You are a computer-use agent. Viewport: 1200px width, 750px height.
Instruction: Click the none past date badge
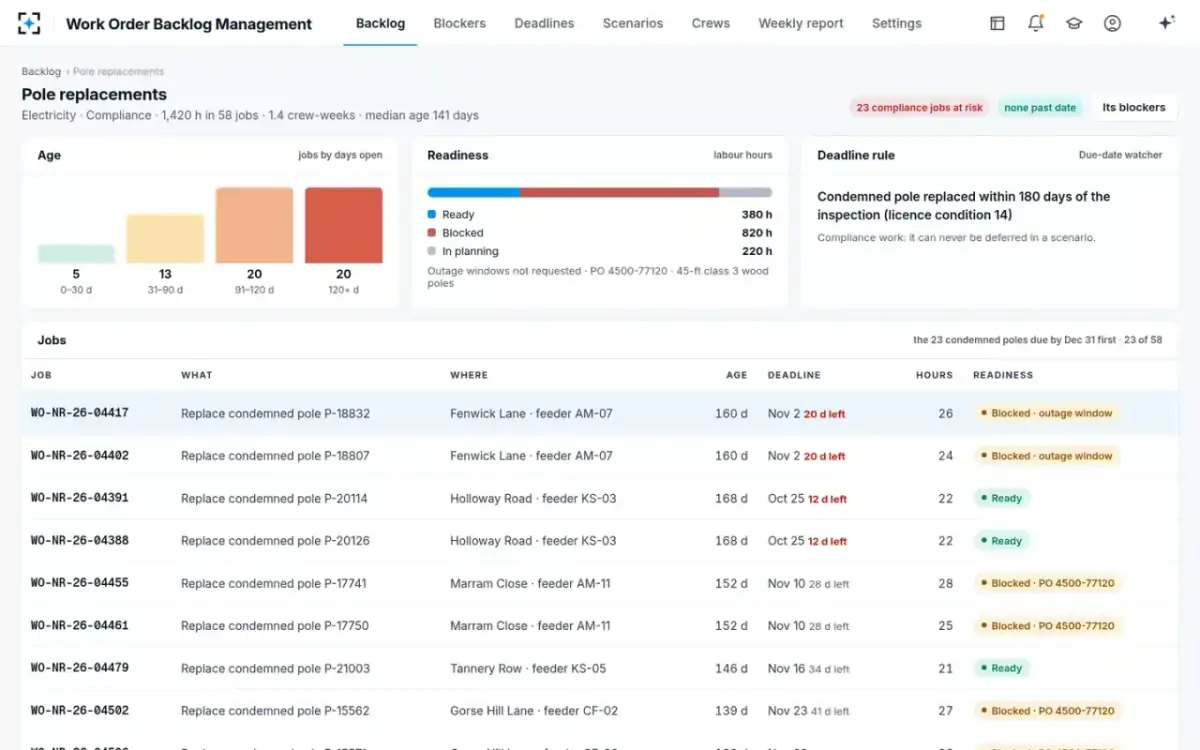click(1040, 107)
